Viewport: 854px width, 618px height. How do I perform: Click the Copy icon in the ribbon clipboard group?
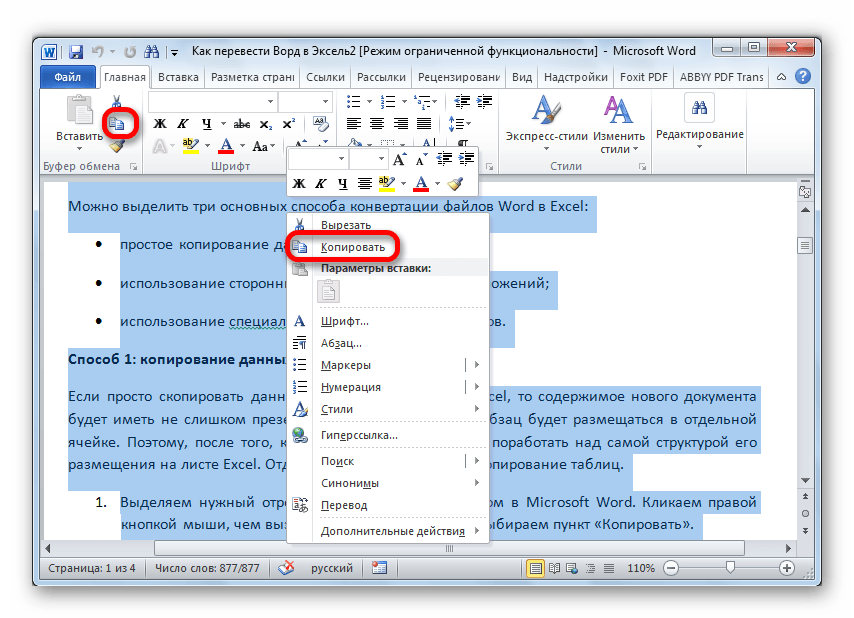[119, 124]
